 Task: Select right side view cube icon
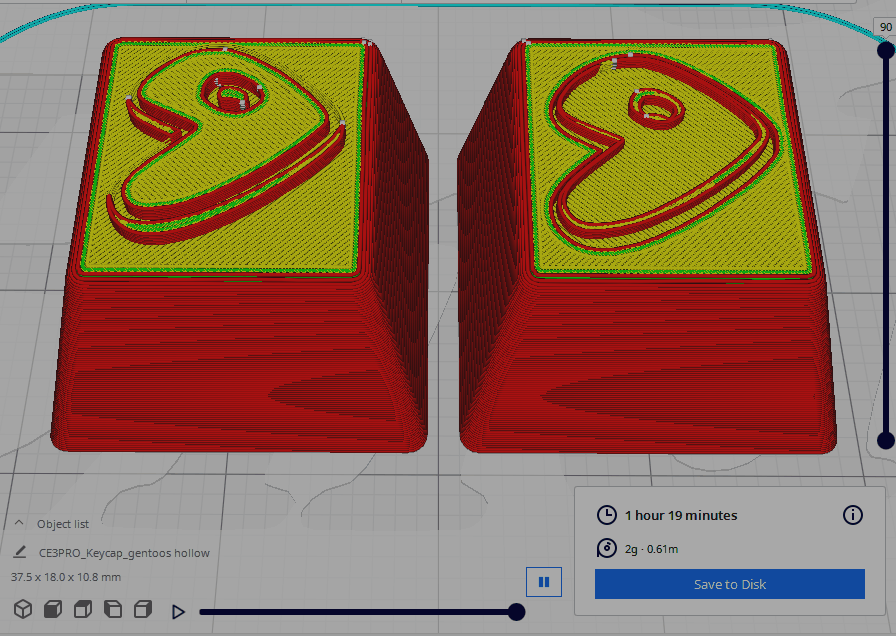[x=143, y=609]
